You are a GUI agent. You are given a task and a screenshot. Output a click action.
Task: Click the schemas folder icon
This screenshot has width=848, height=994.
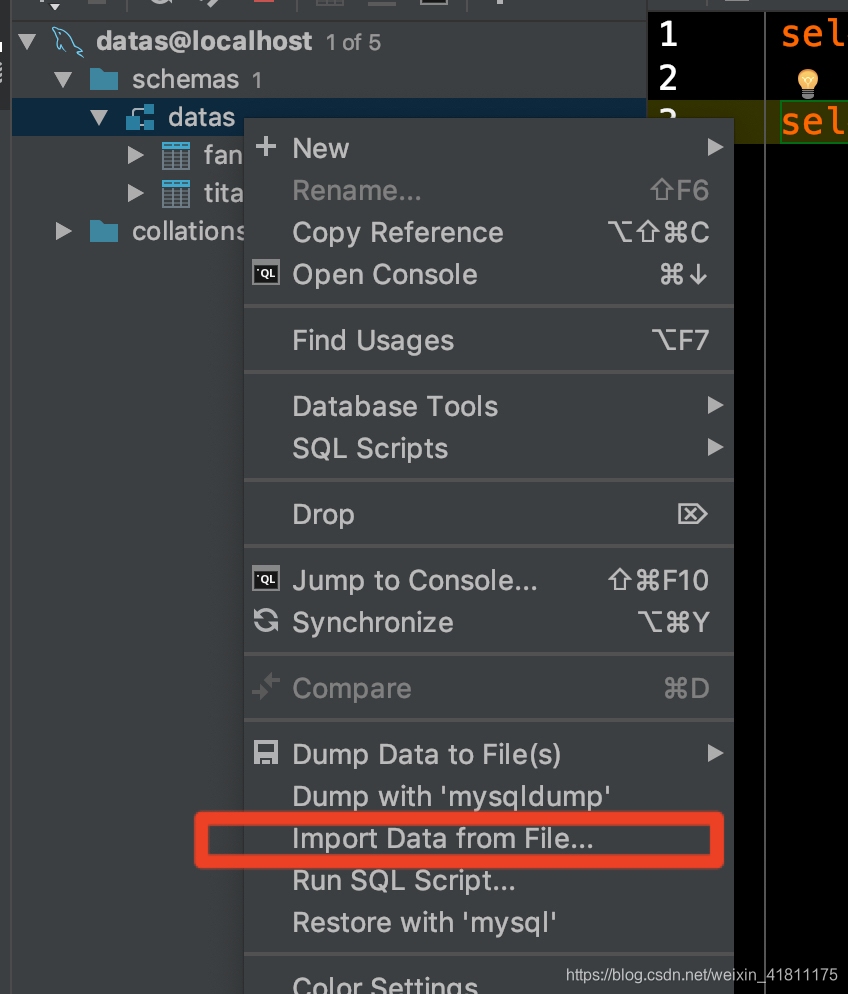(x=103, y=79)
